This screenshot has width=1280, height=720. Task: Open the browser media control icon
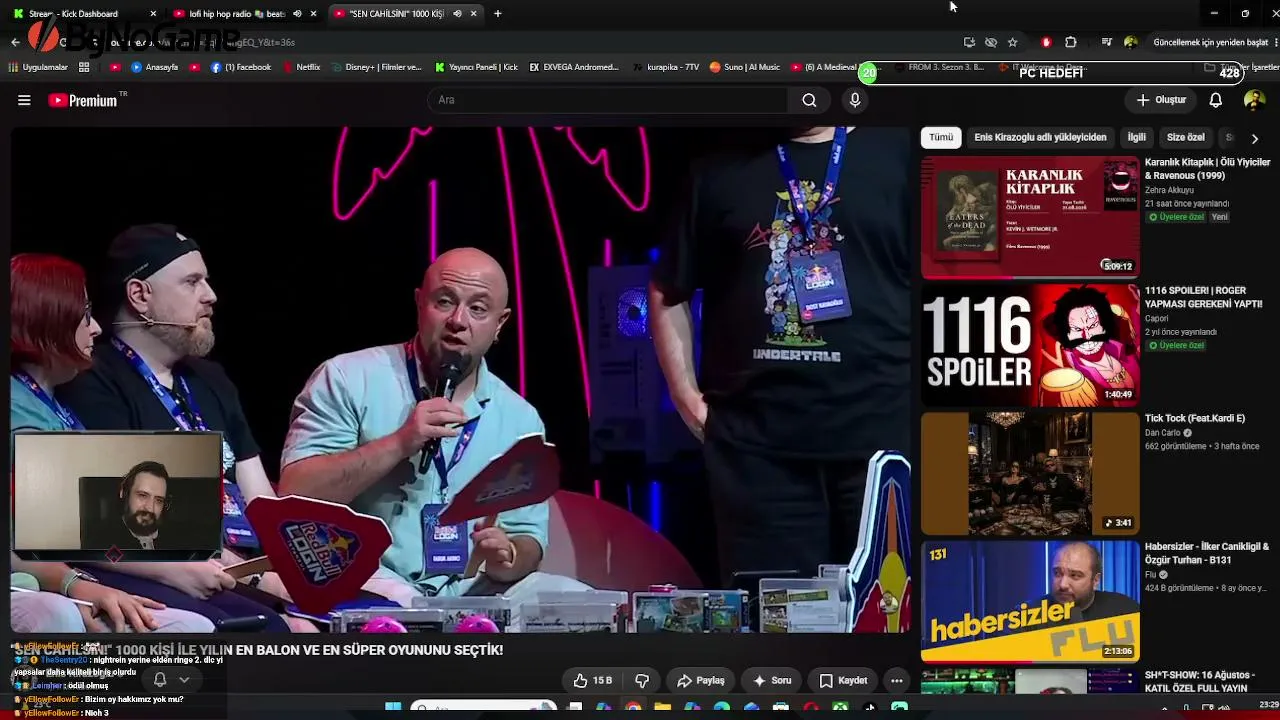coord(1106,42)
